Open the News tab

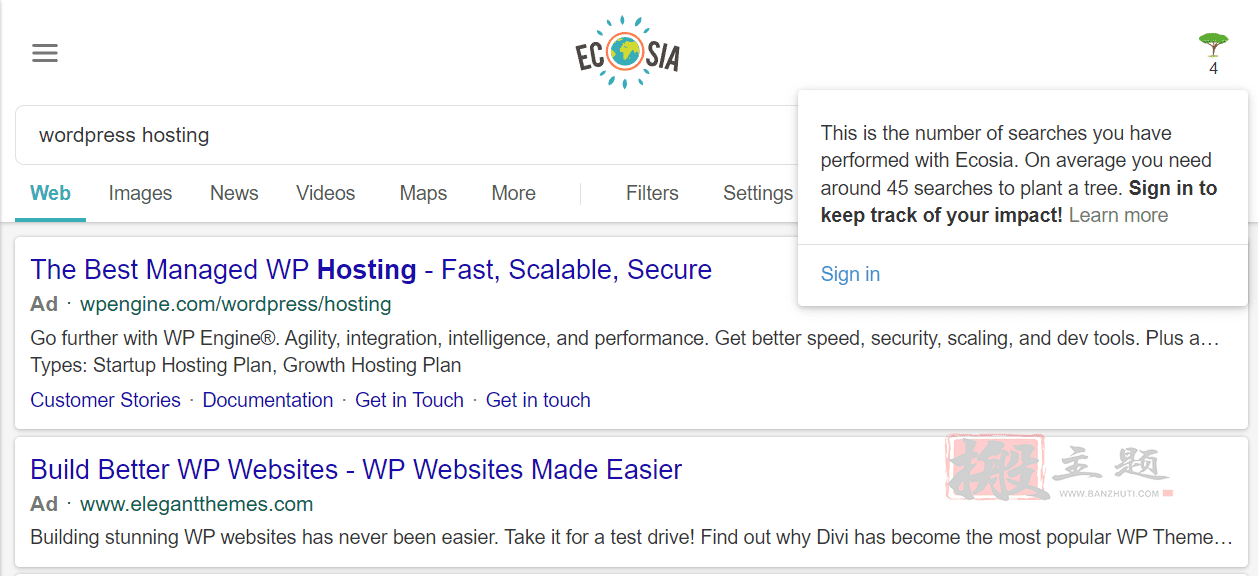[x=234, y=193]
